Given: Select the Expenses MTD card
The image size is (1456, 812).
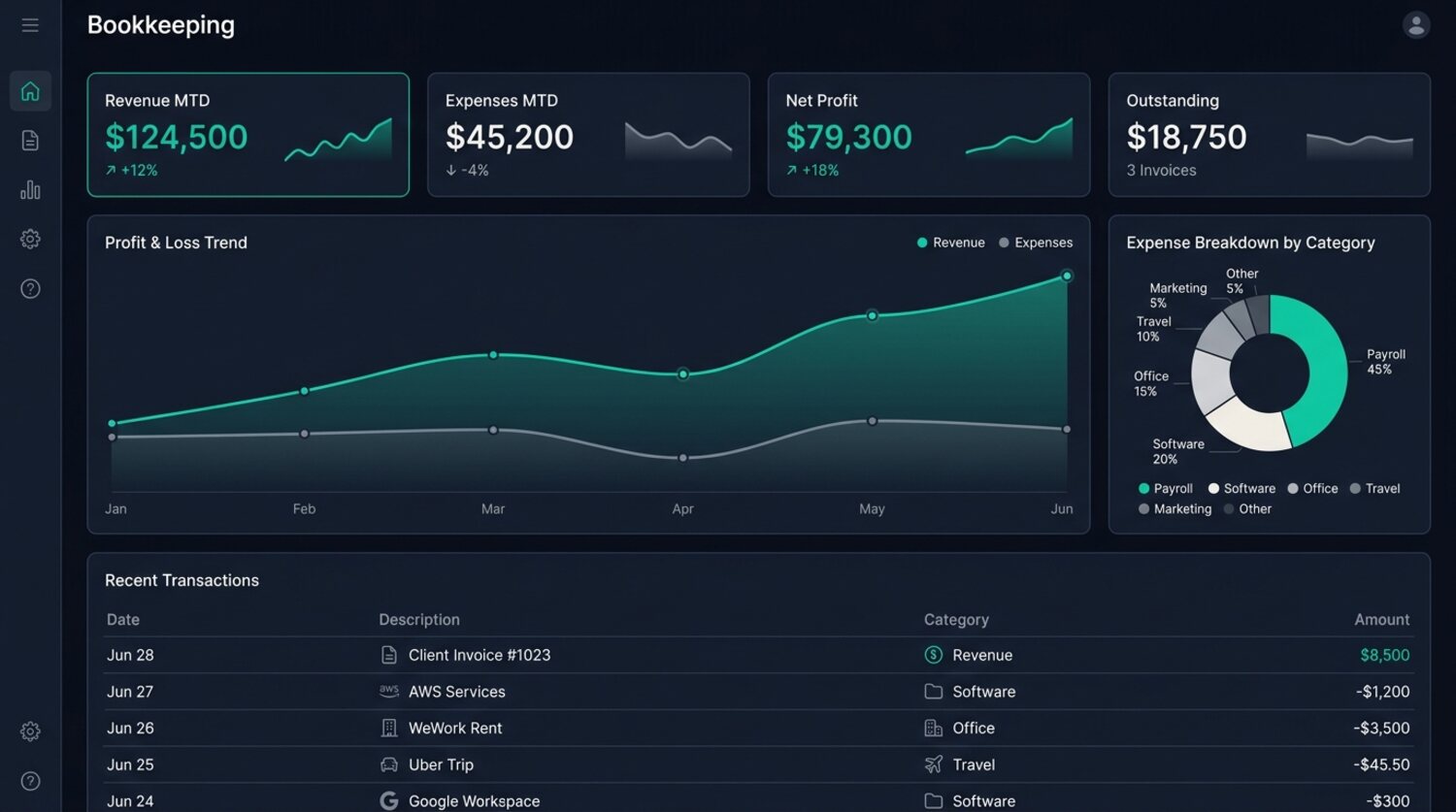Looking at the screenshot, I should pyautogui.click(x=588, y=135).
